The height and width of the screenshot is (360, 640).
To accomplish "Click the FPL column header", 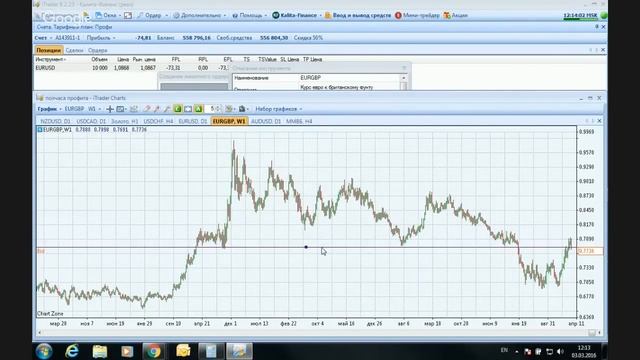I will [176, 59].
